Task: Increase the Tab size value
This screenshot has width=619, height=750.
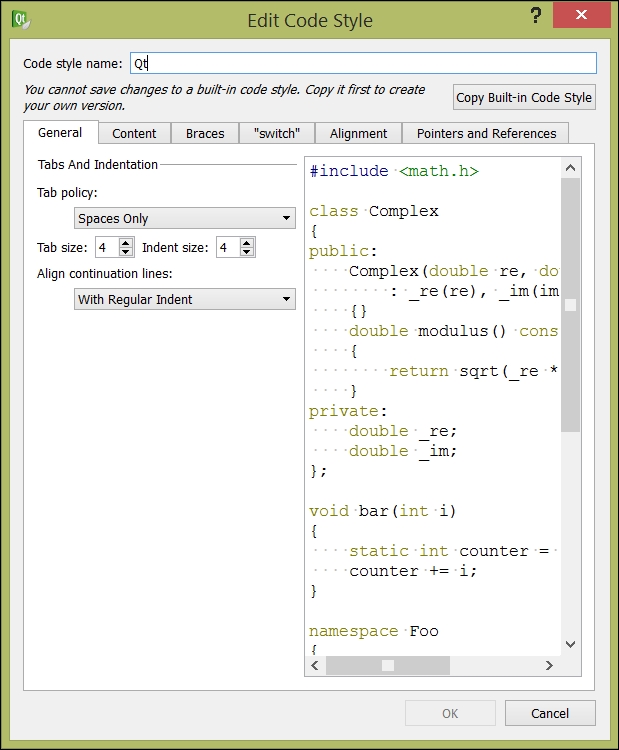Action: [x=126, y=243]
